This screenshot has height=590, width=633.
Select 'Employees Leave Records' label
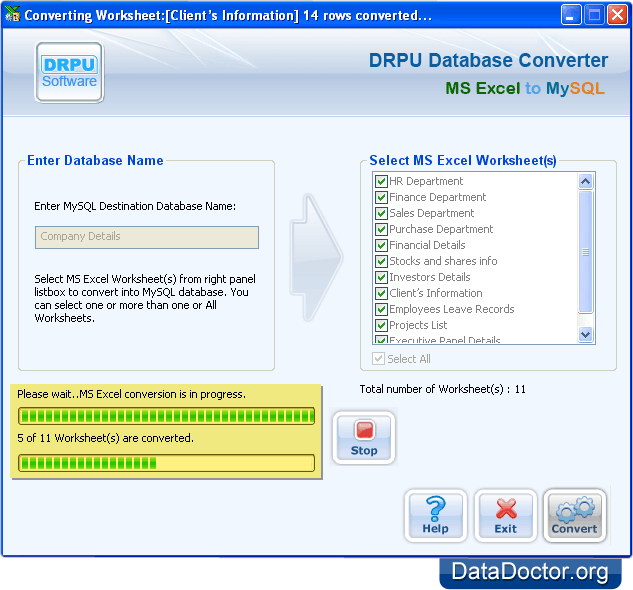452,309
